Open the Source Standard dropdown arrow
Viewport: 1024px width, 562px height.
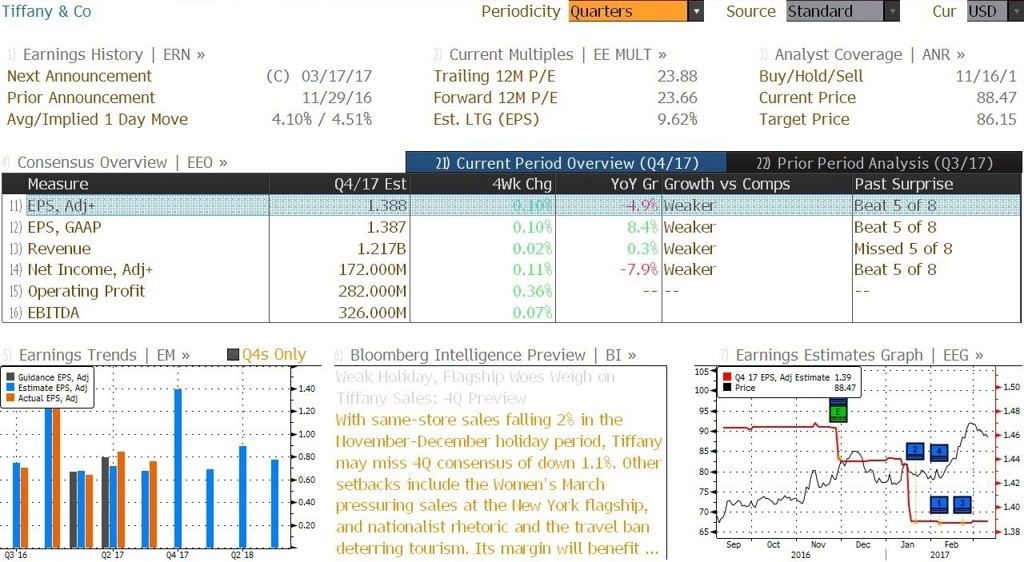pyautogui.click(x=891, y=11)
